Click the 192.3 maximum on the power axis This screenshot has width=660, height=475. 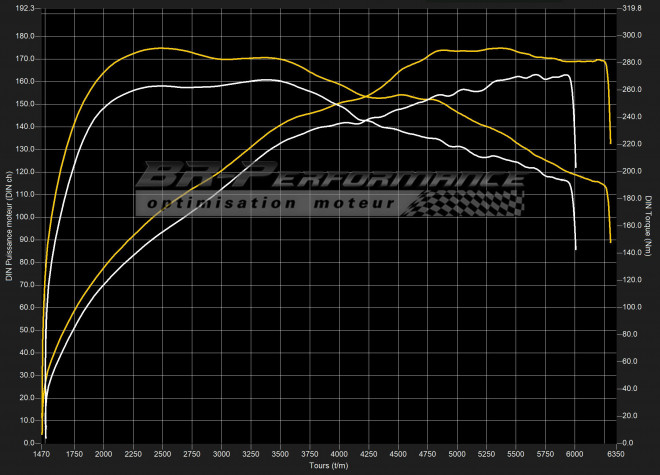26,8
